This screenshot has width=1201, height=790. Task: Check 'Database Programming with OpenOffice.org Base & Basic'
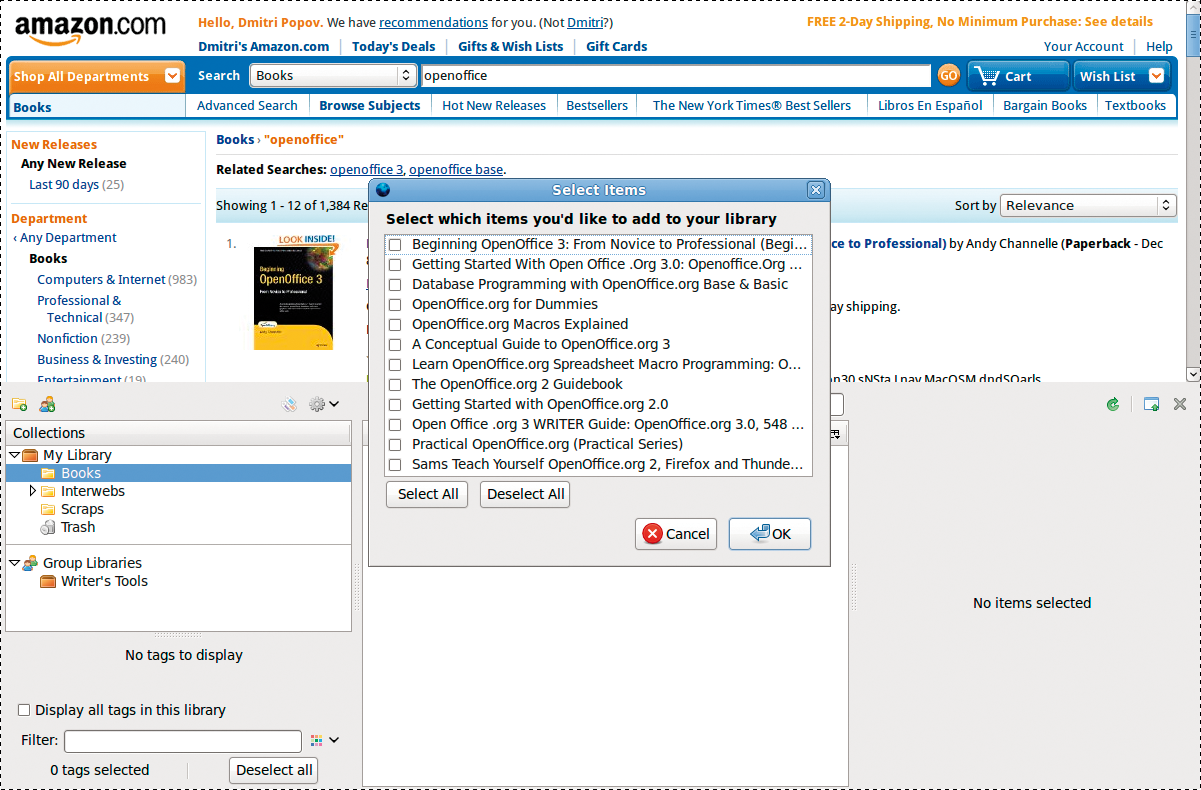tap(395, 285)
